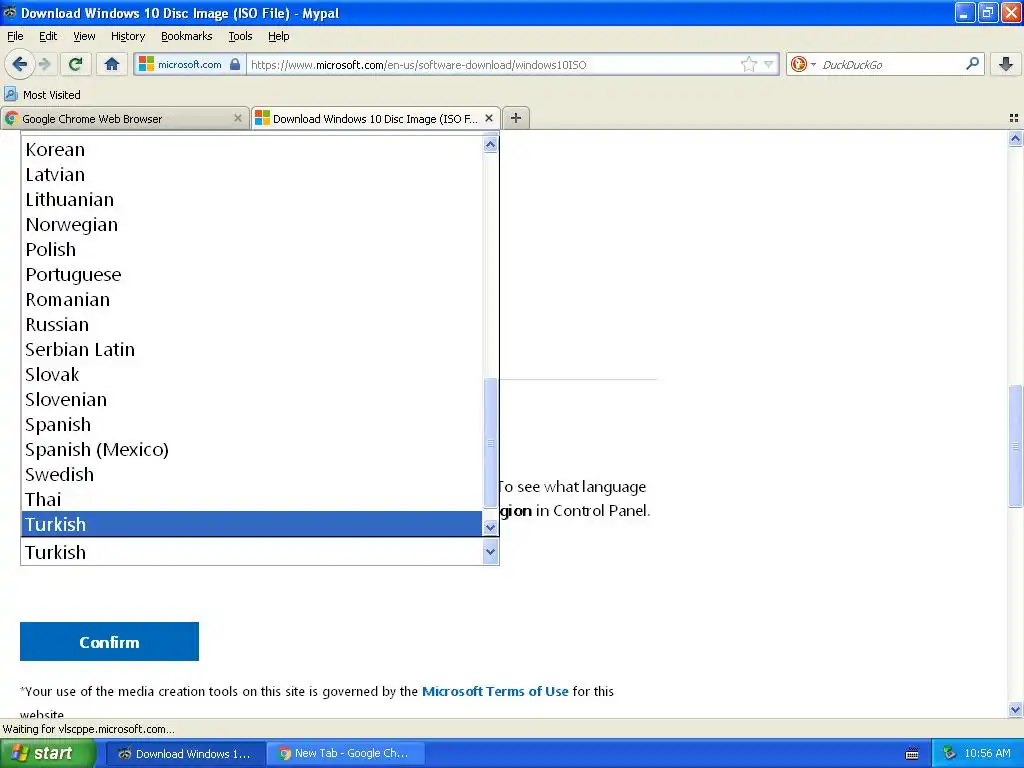This screenshot has height=768, width=1024.
Task: Open a new tab with the plus button
Action: coord(516,118)
